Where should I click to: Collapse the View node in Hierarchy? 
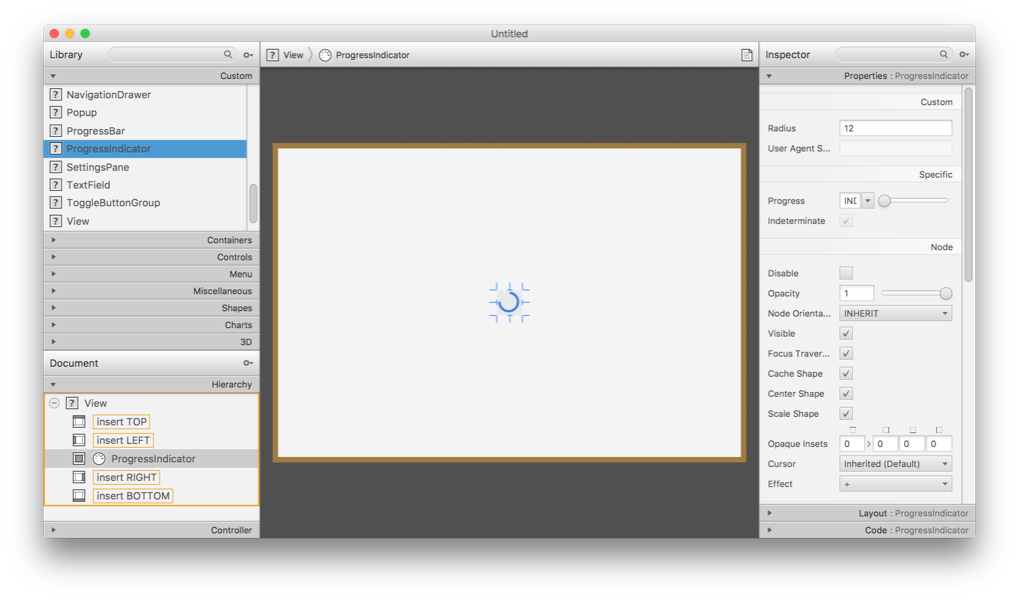pos(55,403)
